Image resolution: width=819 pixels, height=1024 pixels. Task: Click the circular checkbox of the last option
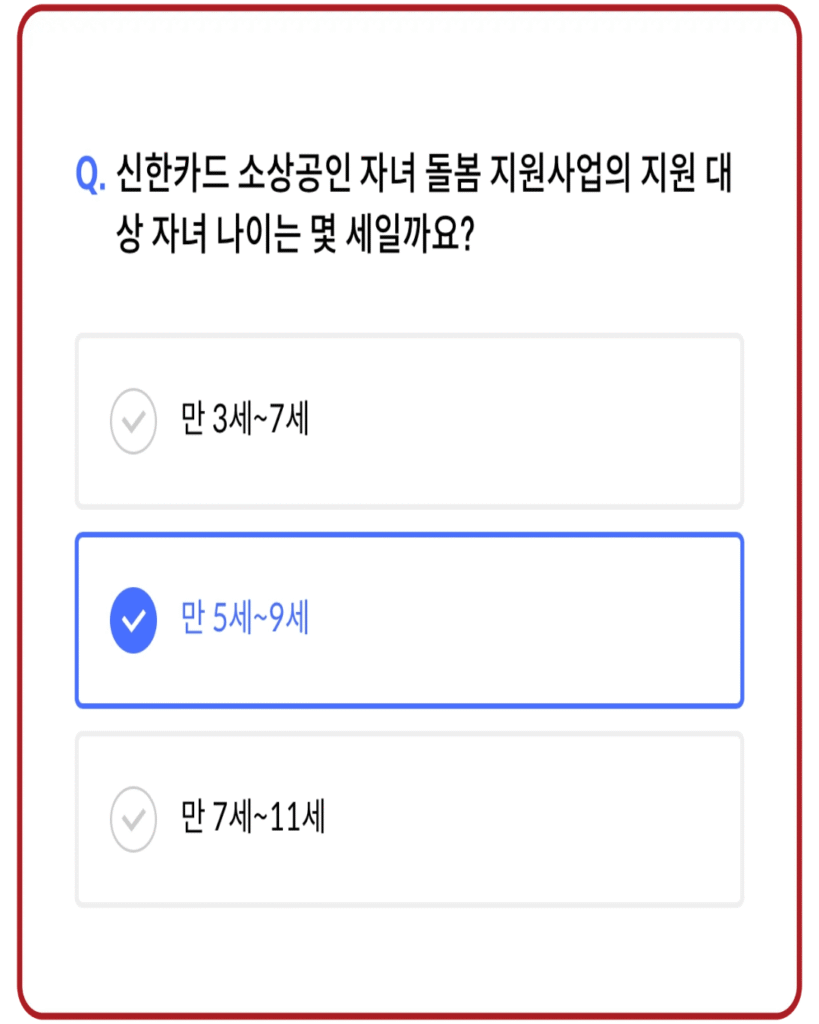[133, 820]
